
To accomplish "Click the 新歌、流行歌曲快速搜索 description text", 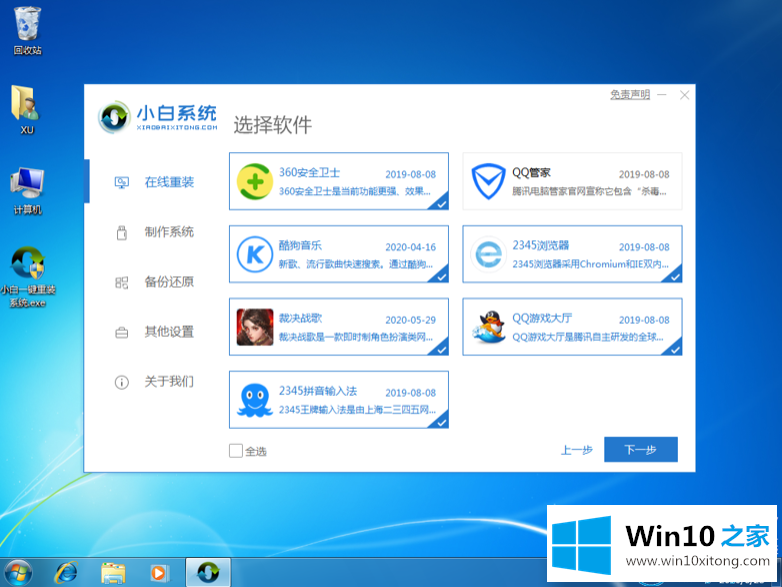I will pos(356,264).
